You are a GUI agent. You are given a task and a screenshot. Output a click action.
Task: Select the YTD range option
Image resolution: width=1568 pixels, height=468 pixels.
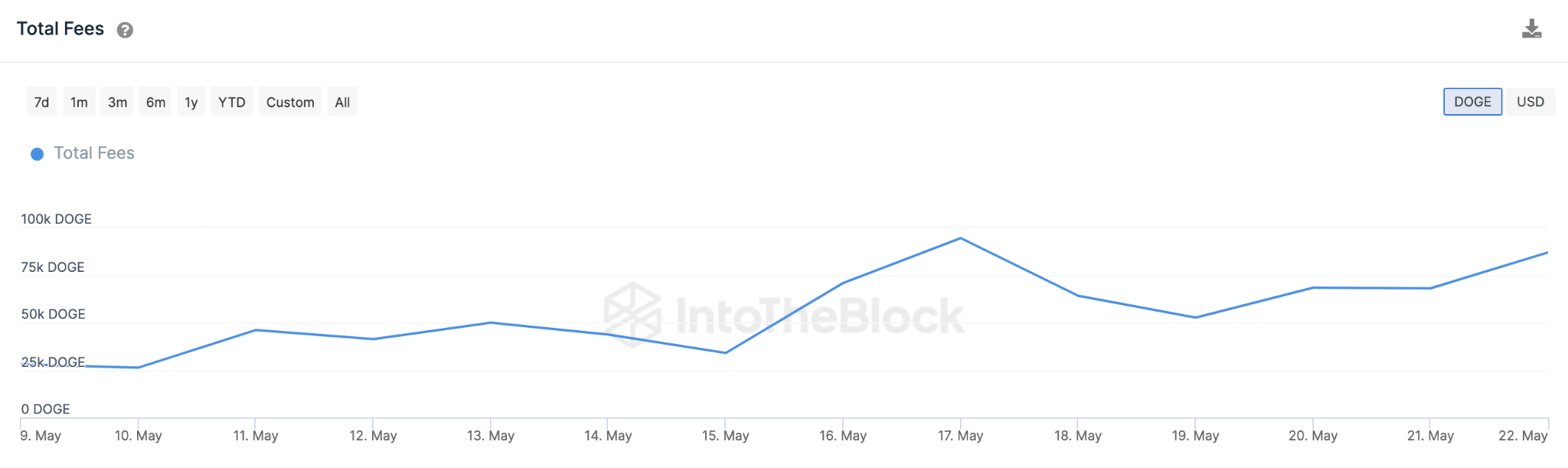(x=231, y=102)
